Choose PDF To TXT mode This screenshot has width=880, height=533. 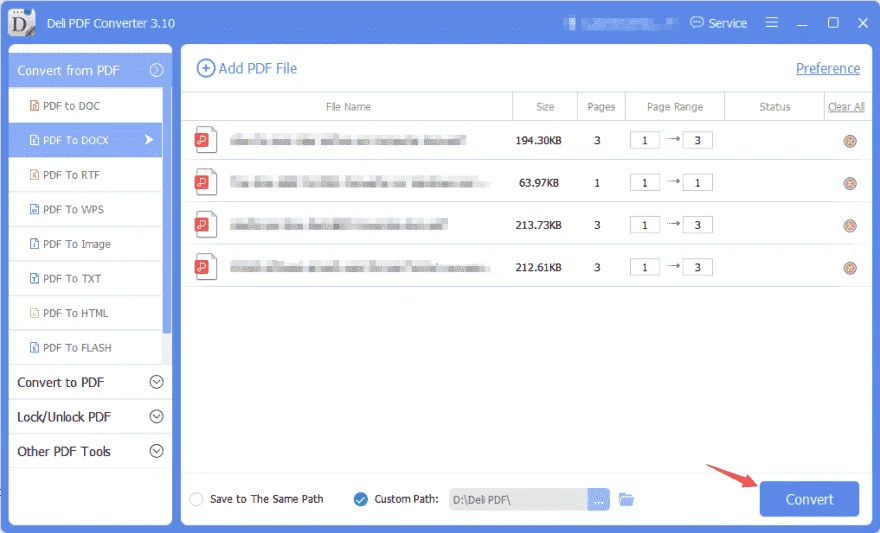85,278
